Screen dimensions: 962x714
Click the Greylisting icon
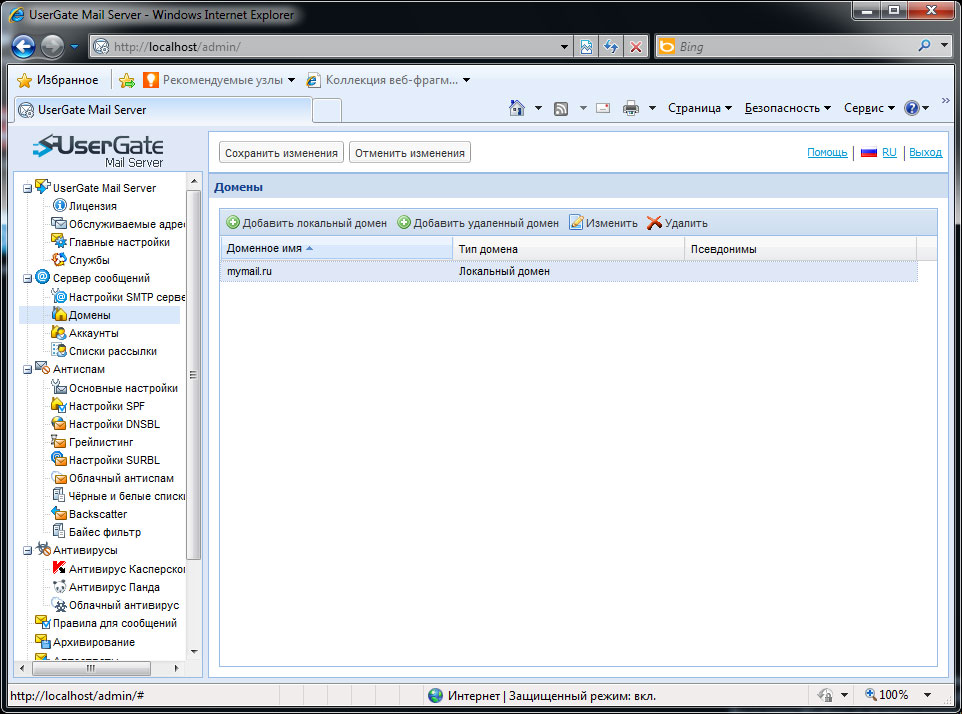[59, 441]
